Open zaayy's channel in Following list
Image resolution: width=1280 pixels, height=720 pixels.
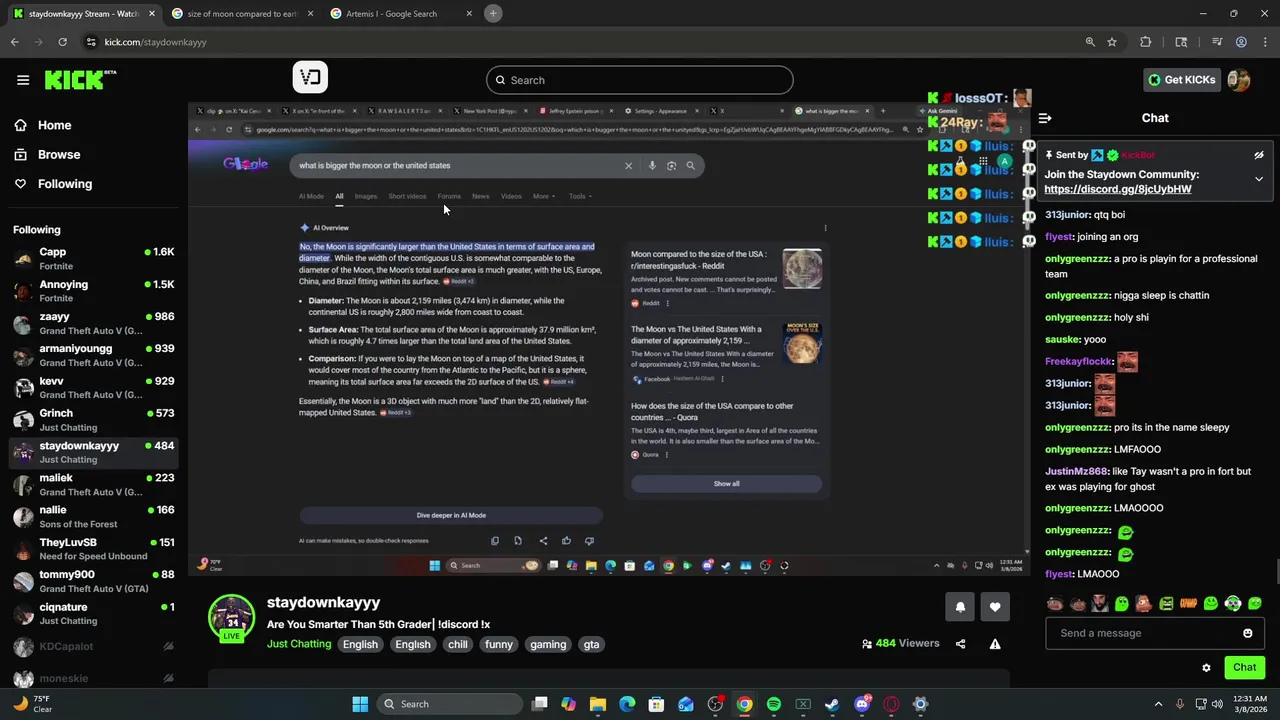(x=93, y=323)
